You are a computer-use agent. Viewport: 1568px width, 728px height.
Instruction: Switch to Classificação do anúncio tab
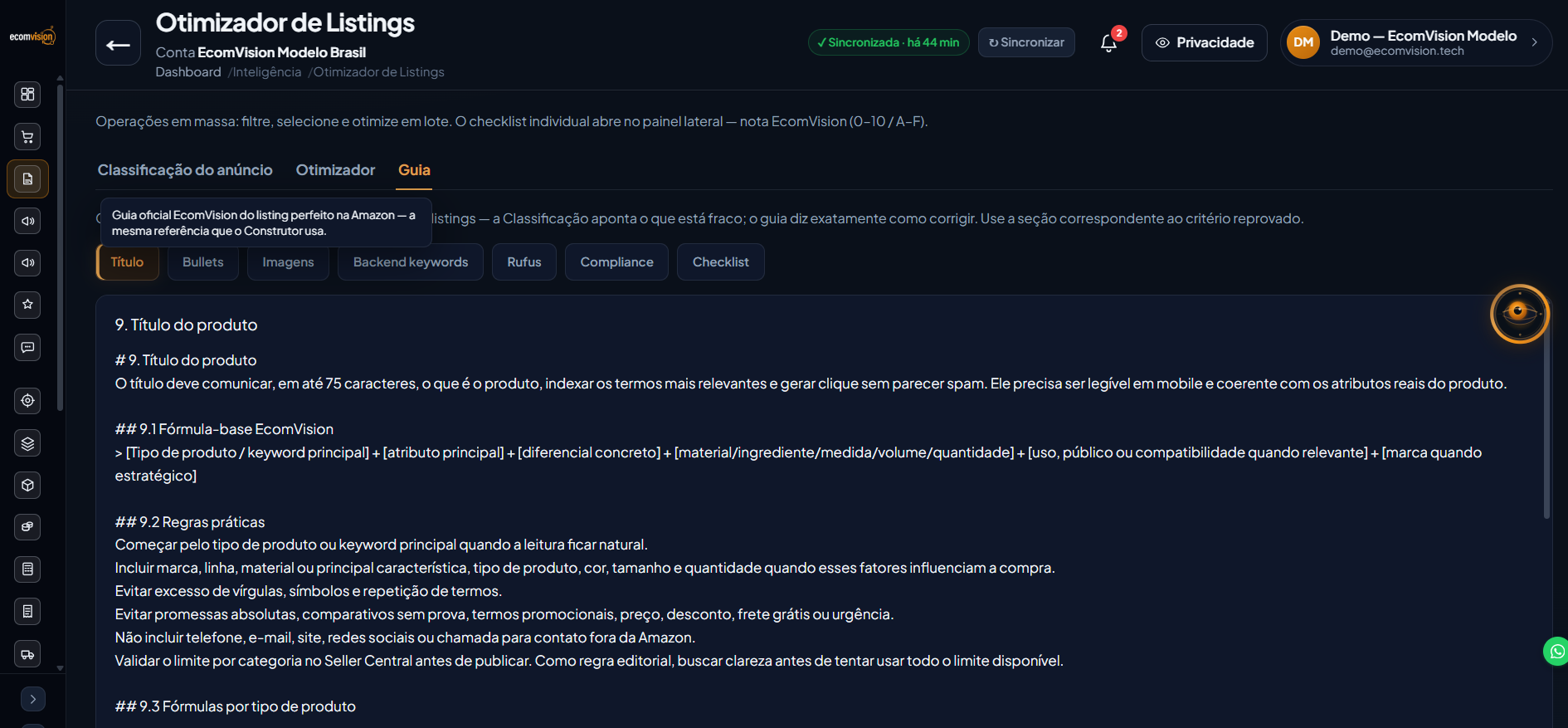tap(185, 169)
